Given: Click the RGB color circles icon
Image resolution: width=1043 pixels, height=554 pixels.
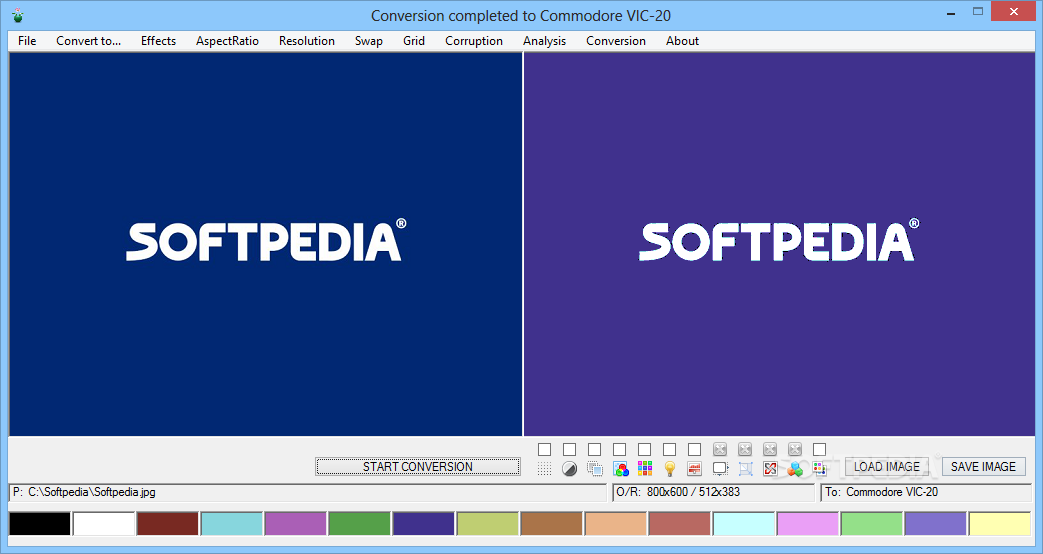Looking at the screenshot, I should (620, 469).
